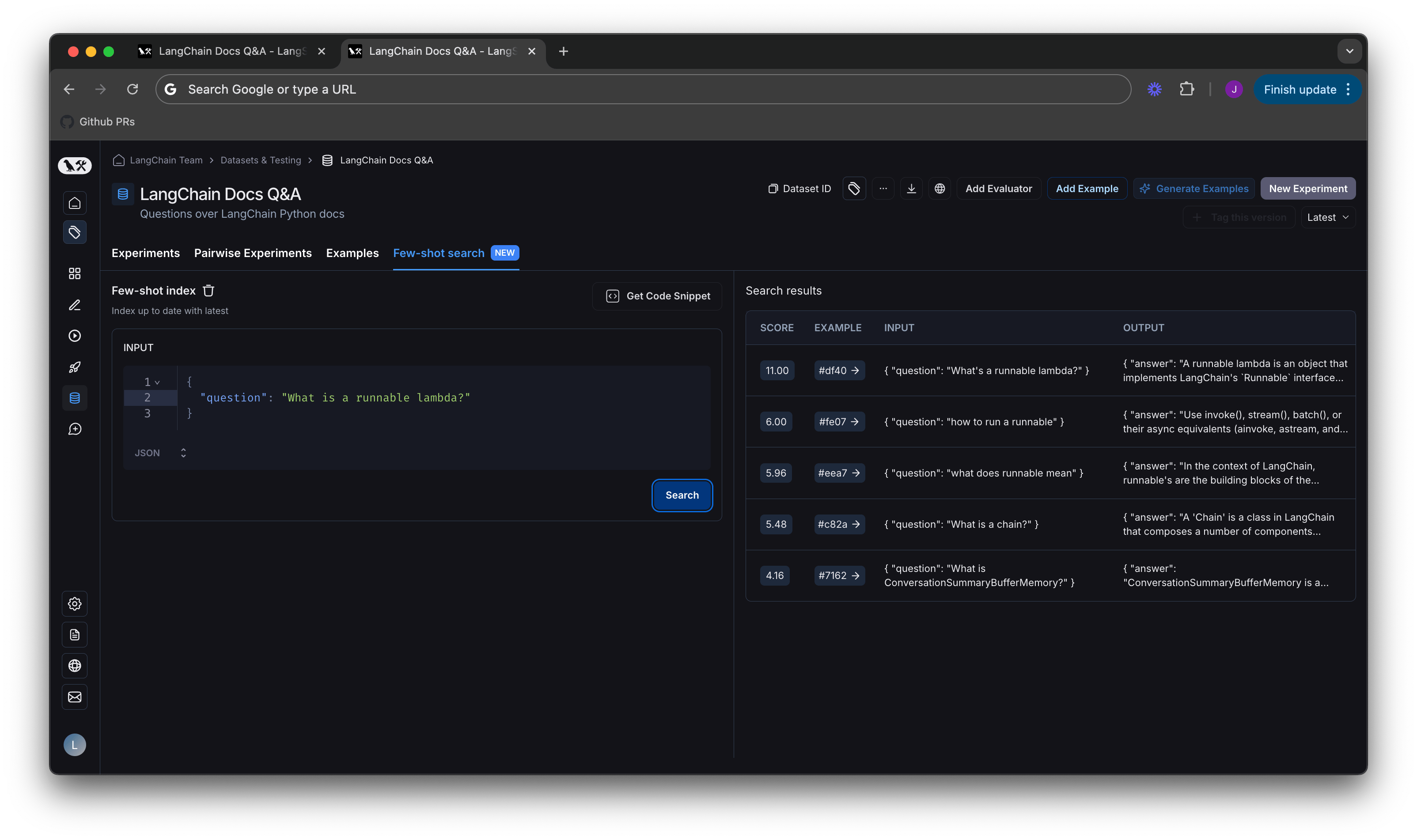Open example #df40
Image resolution: width=1417 pixels, height=840 pixels.
839,371
